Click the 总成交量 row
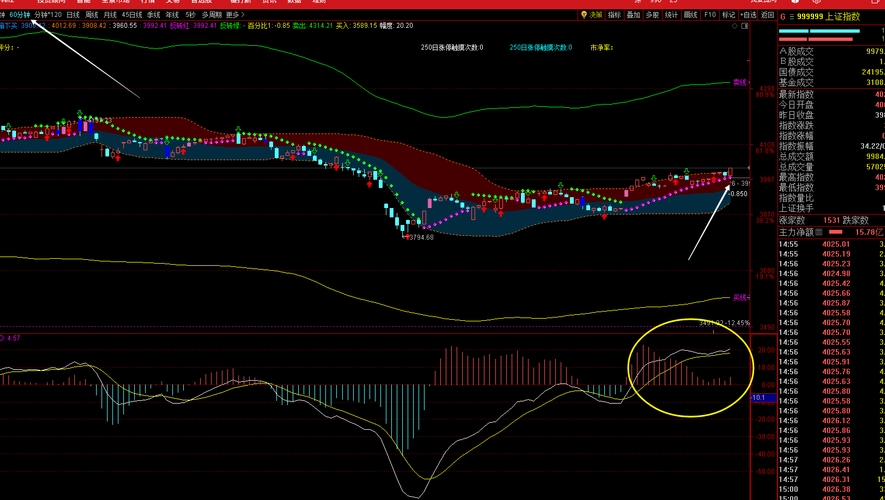Screen dimensions: 885x500 pos(831,167)
